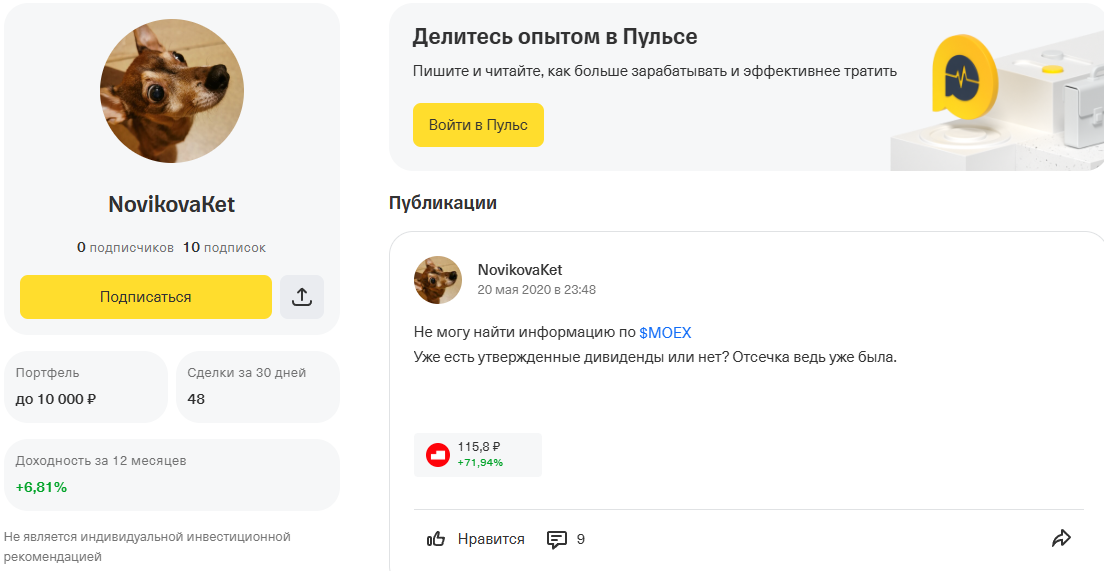Open the 10 подписок subscriptions list
The image size is (1104, 571).
[x=224, y=247]
